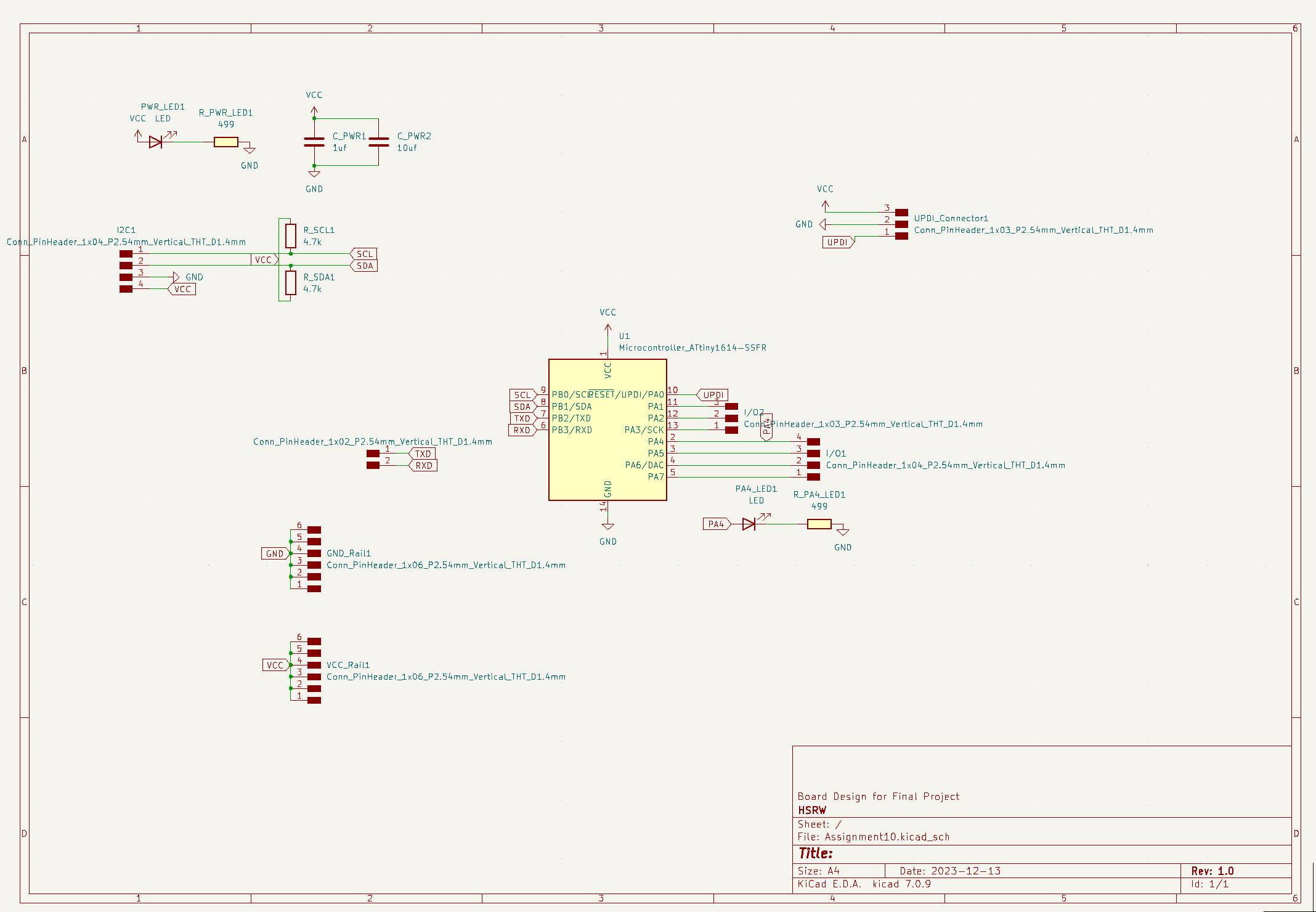The image size is (1316, 912).
Task: Select GND symbol right of R_PA4_LED1
Action: 843,531
